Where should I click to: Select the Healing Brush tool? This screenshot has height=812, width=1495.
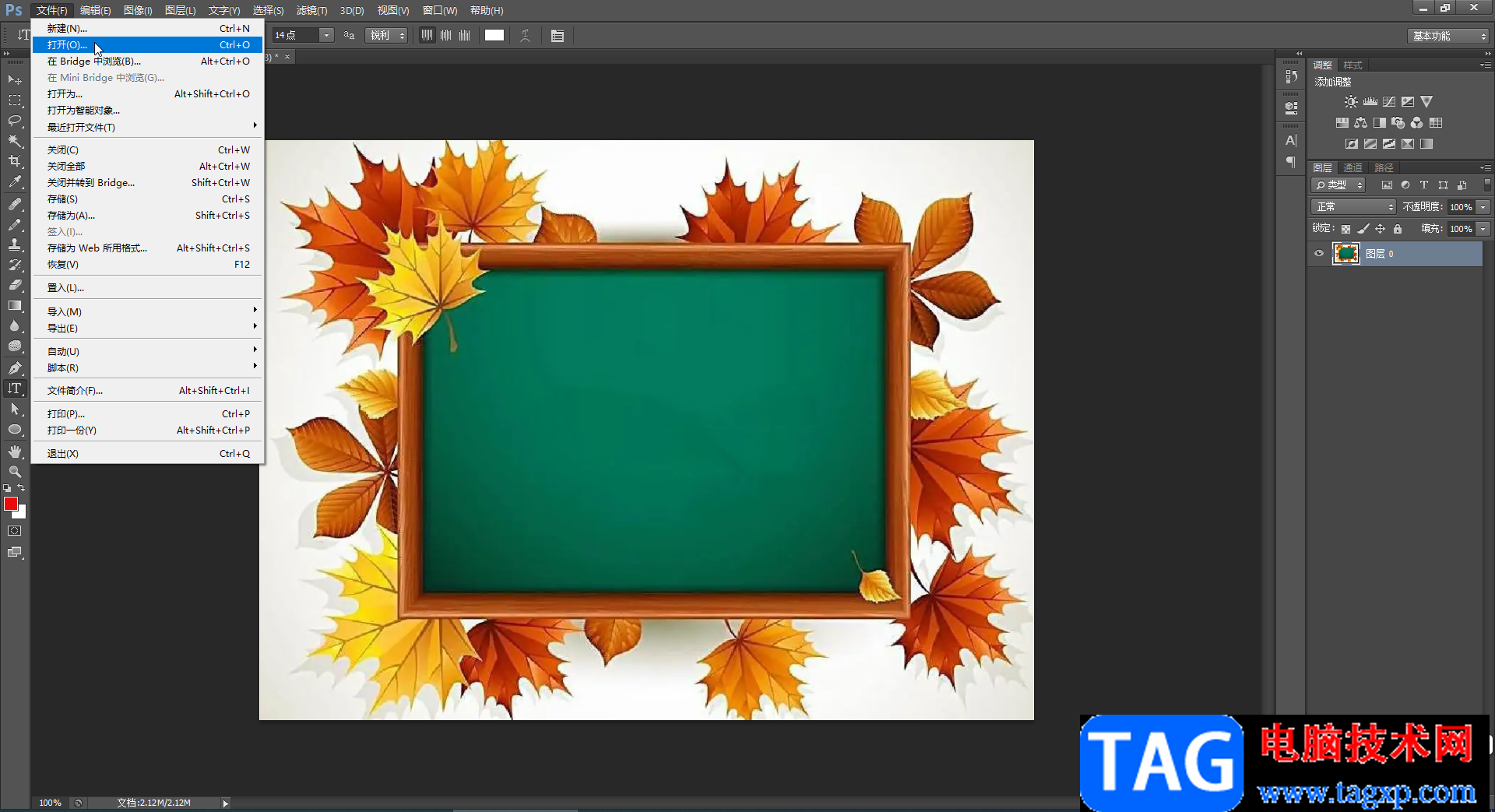(x=15, y=204)
